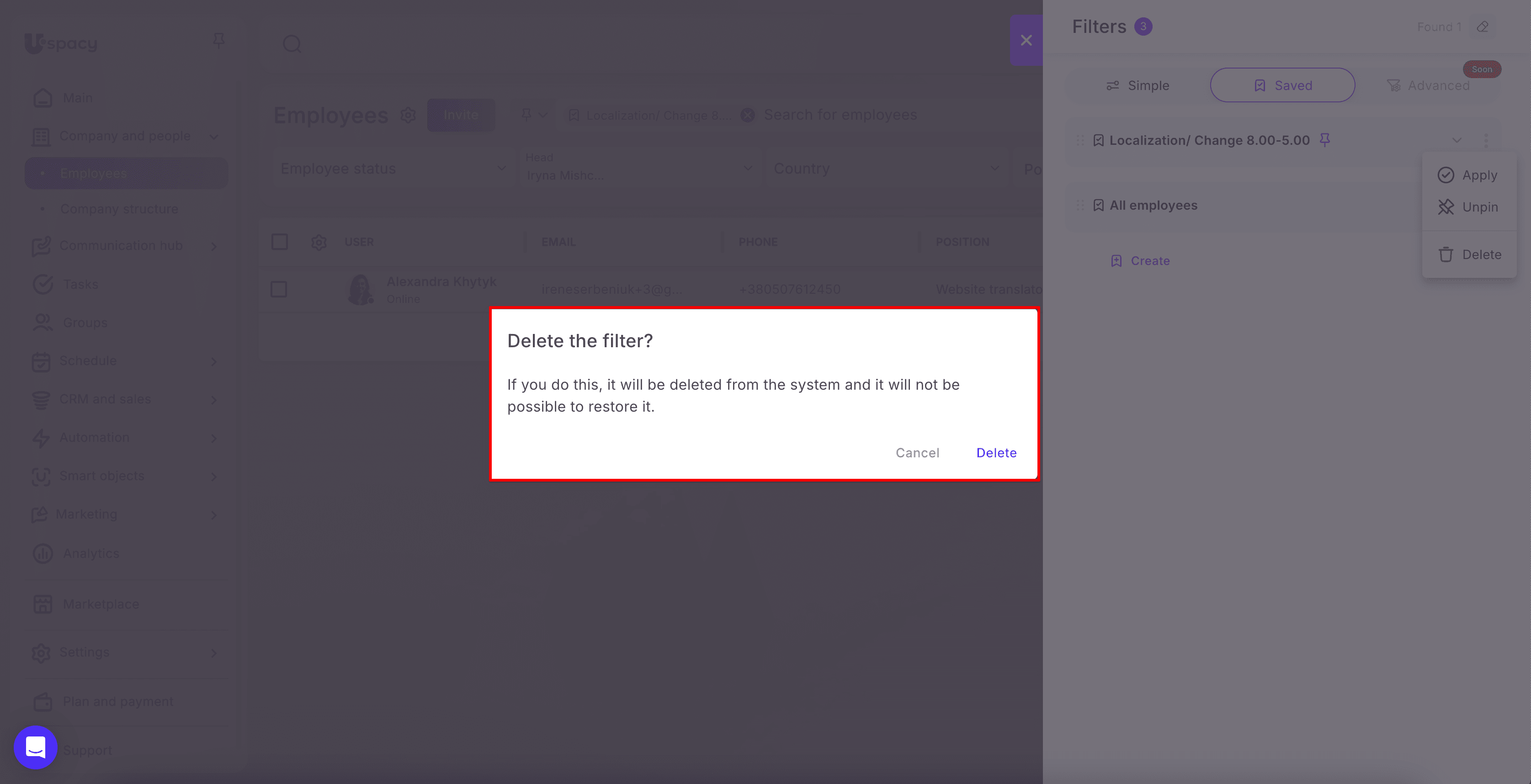This screenshot has height=784, width=1531.
Task: Click the CRM and sales stack icon
Action: tap(41, 400)
